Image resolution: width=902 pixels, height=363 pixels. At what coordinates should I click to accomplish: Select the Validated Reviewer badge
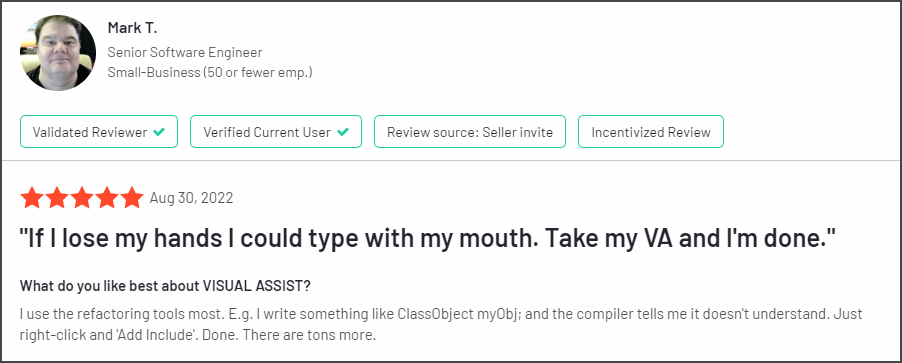point(99,132)
